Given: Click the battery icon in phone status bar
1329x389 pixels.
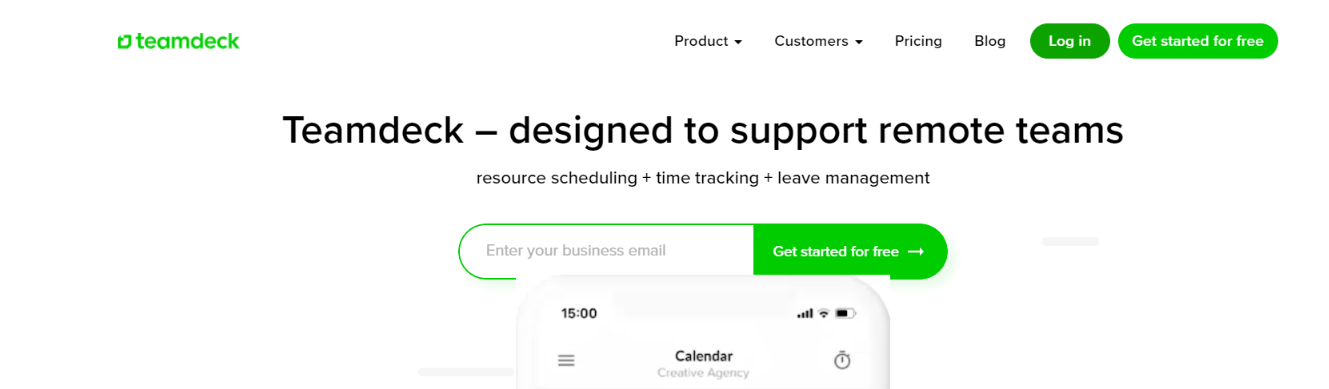Looking at the screenshot, I should (x=846, y=313).
